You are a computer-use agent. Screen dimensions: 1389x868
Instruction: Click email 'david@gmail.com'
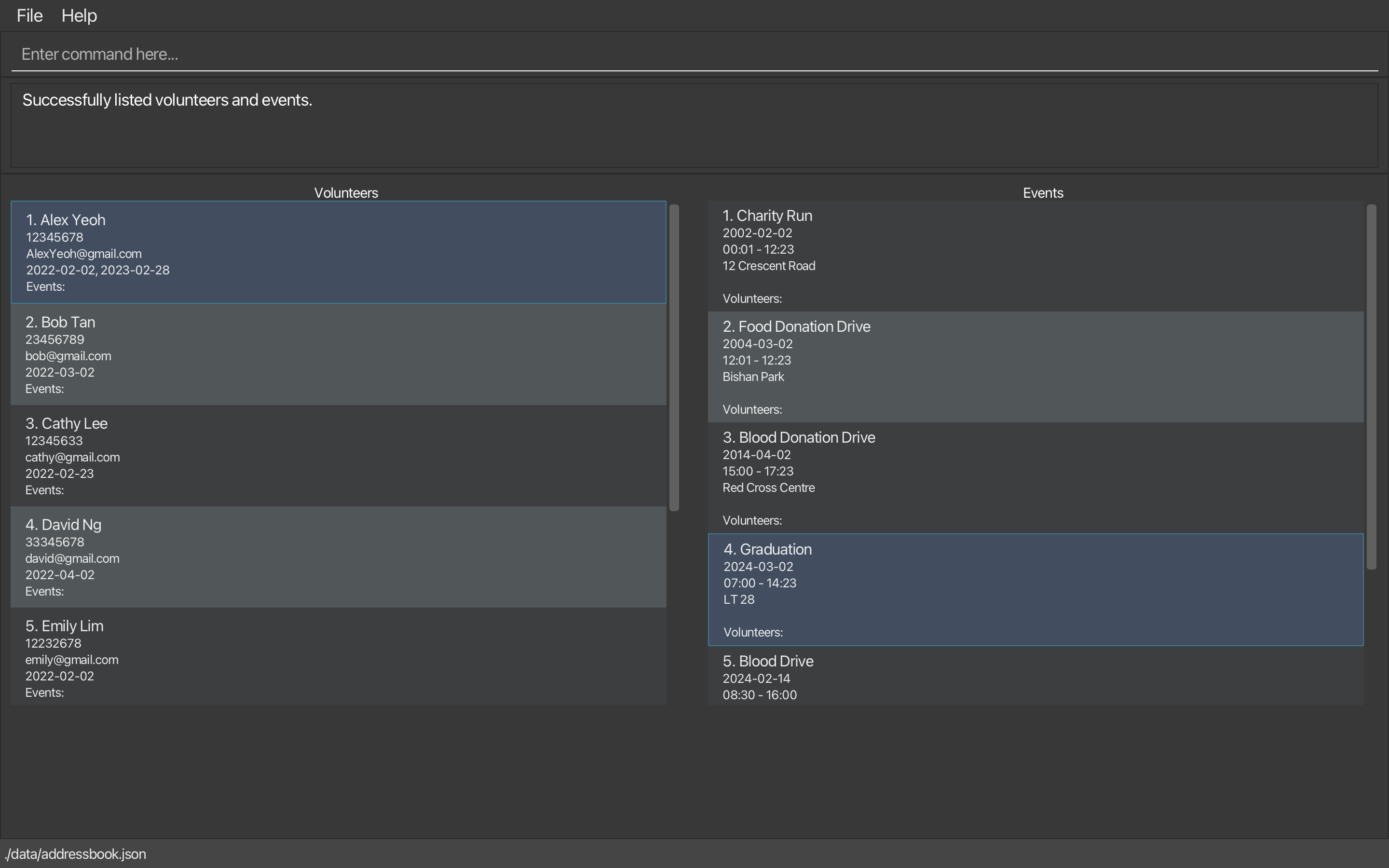click(x=72, y=558)
